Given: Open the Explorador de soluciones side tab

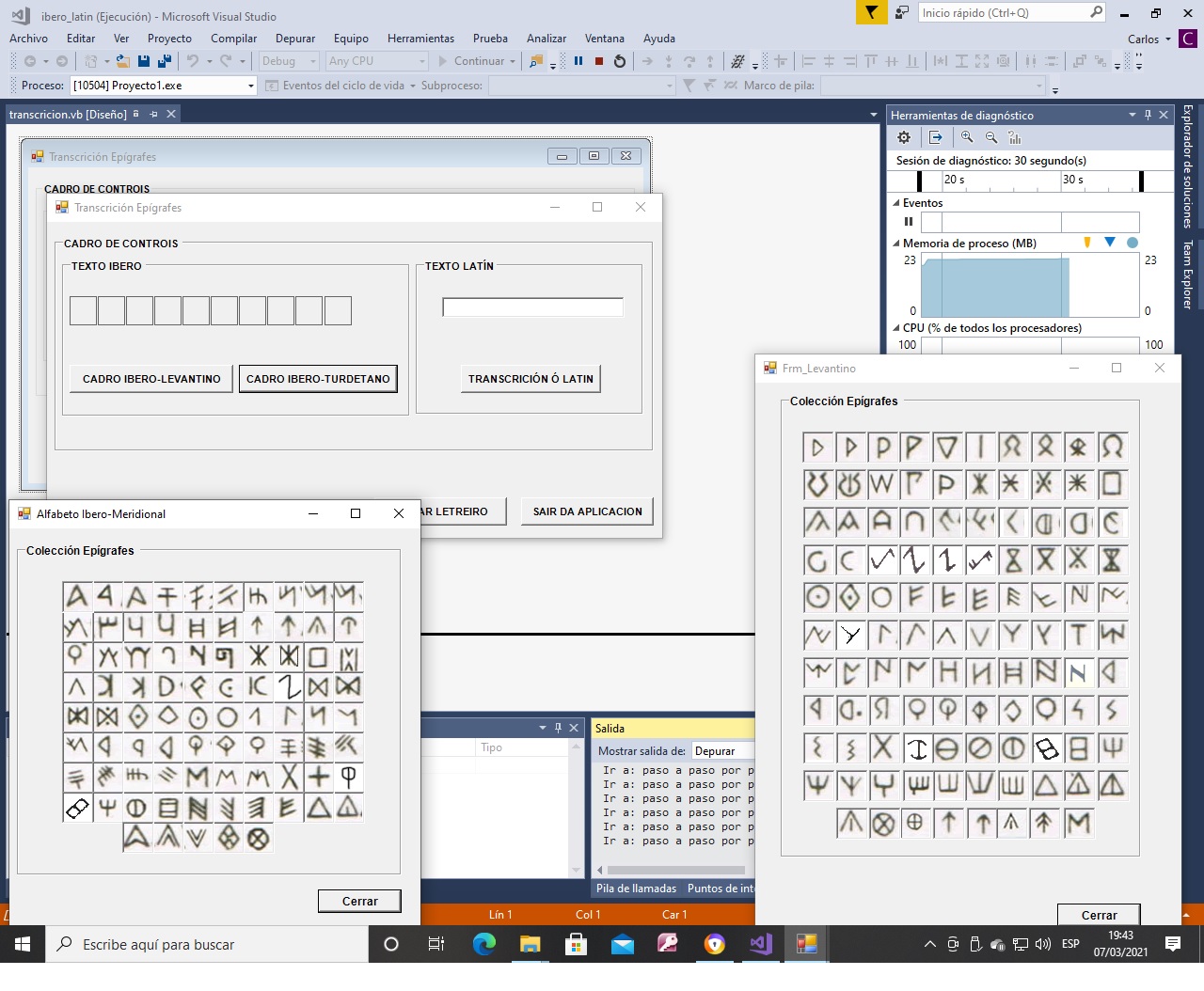Looking at the screenshot, I should click(1188, 166).
